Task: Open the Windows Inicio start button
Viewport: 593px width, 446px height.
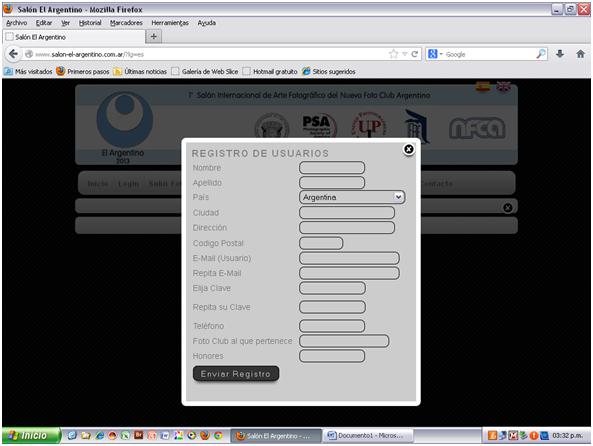Action: tap(31, 435)
